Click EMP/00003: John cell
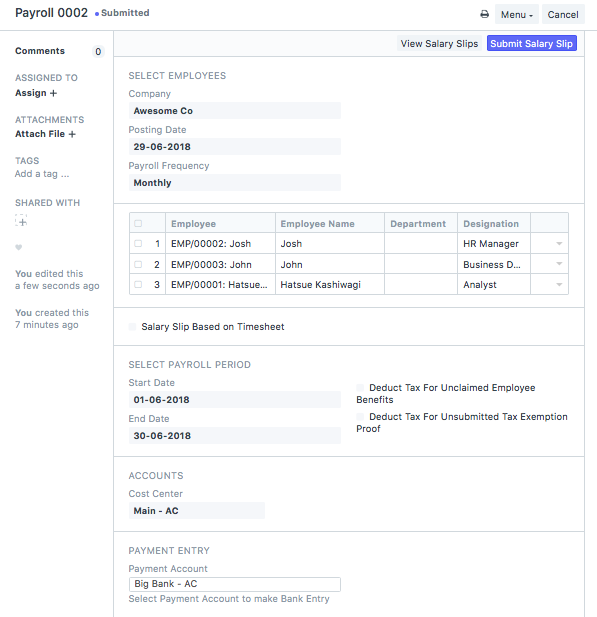 pyautogui.click(x=220, y=264)
